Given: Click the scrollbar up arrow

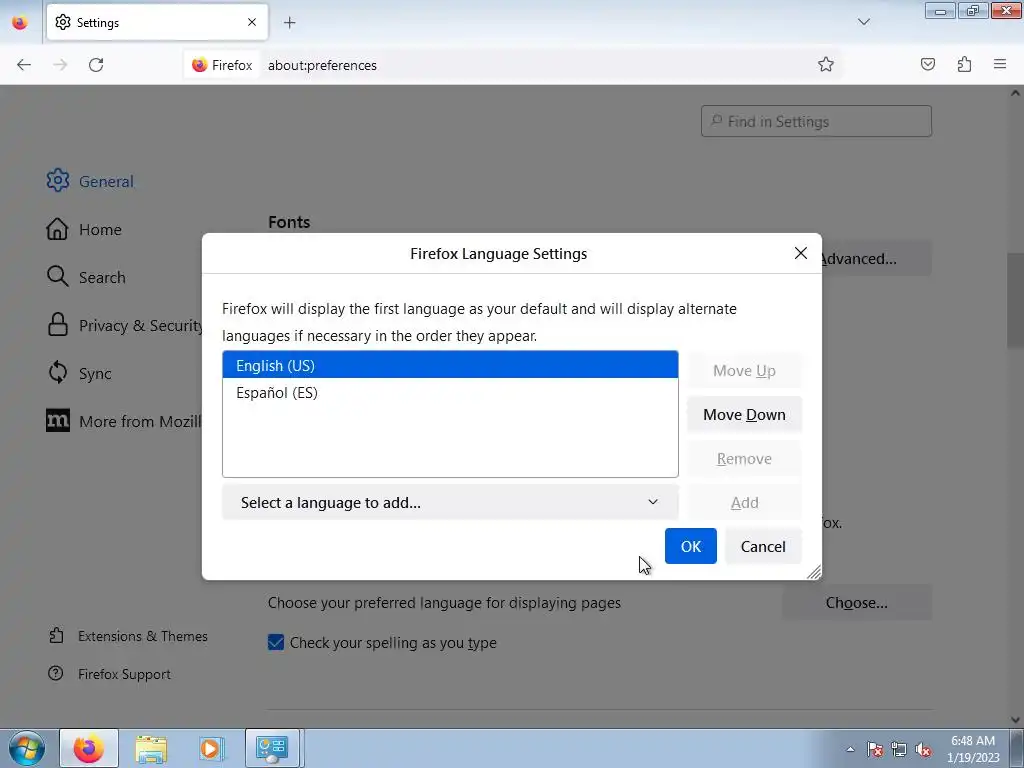Looking at the screenshot, I should tap(1015, 93).
